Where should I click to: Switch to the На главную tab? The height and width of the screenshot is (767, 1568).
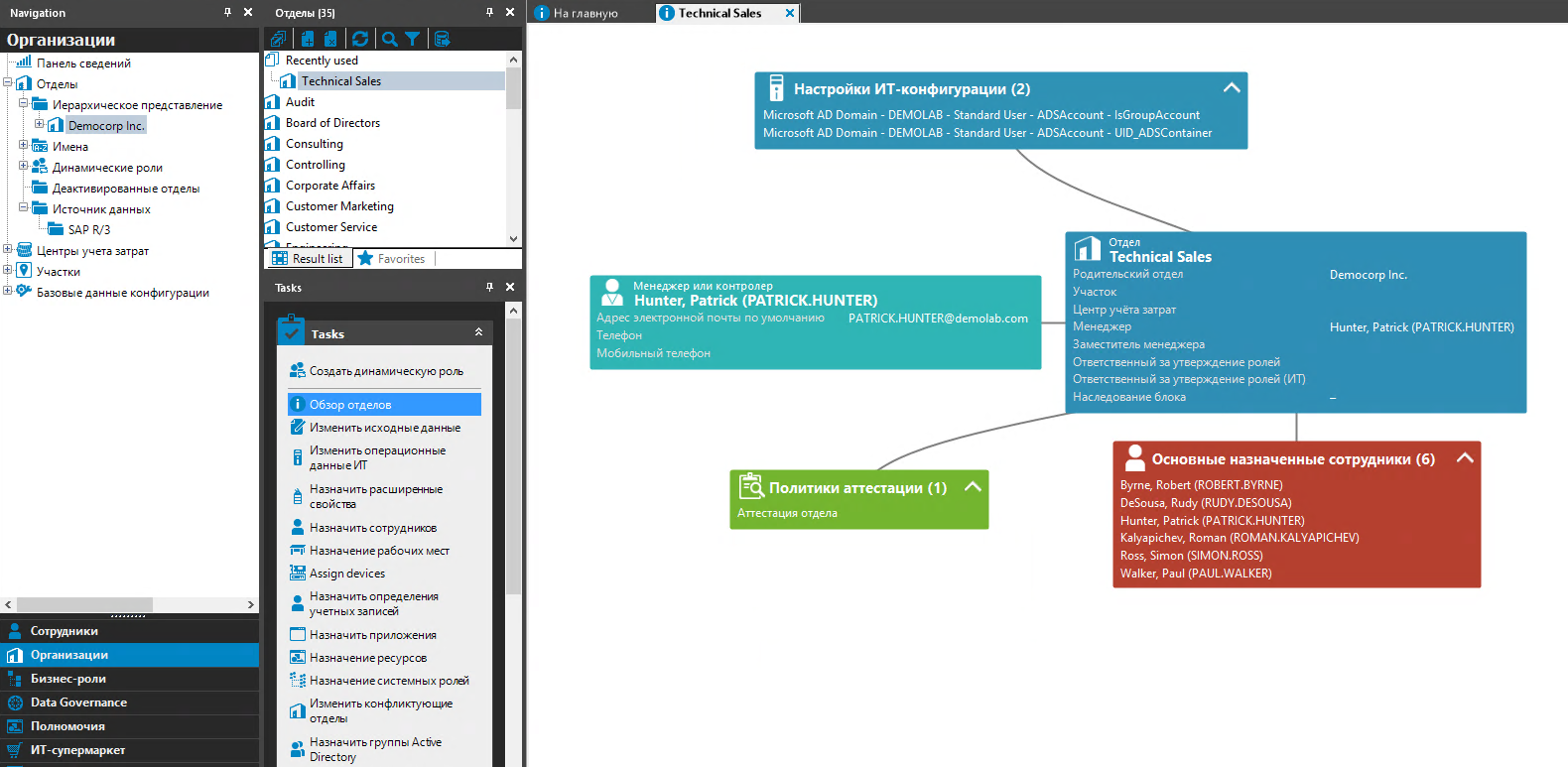point(587,13)
